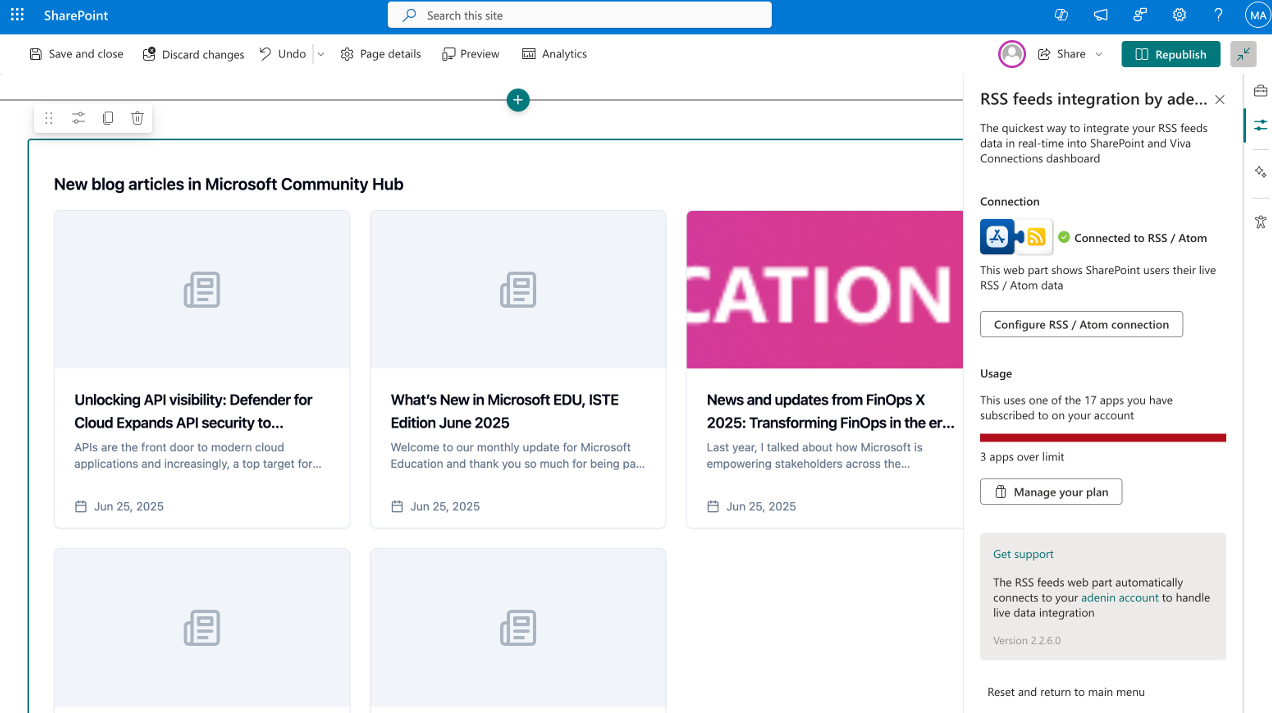Expand the Share dropdown chevron
1272x713 pixels.
coord(1099,54)
